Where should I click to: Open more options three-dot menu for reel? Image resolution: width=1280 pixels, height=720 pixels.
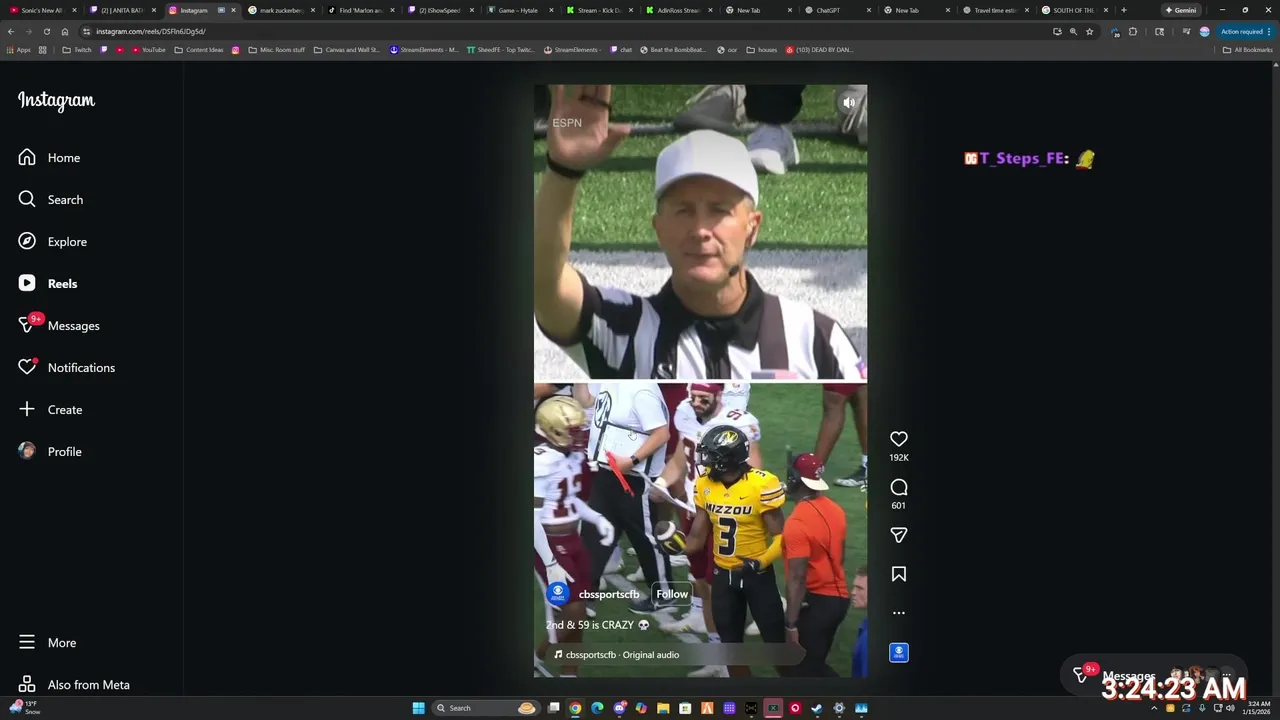click(899, 613)
